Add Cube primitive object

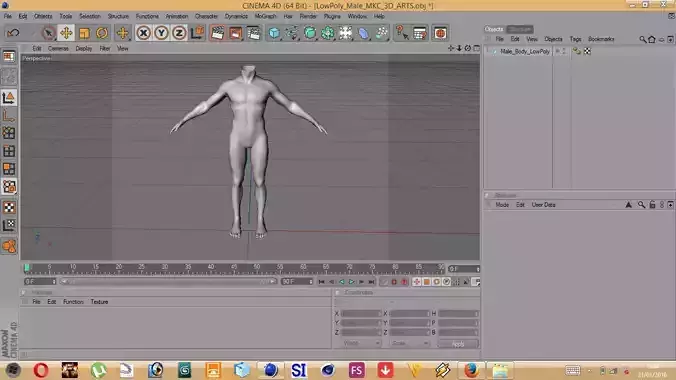(x=274, y=33)
